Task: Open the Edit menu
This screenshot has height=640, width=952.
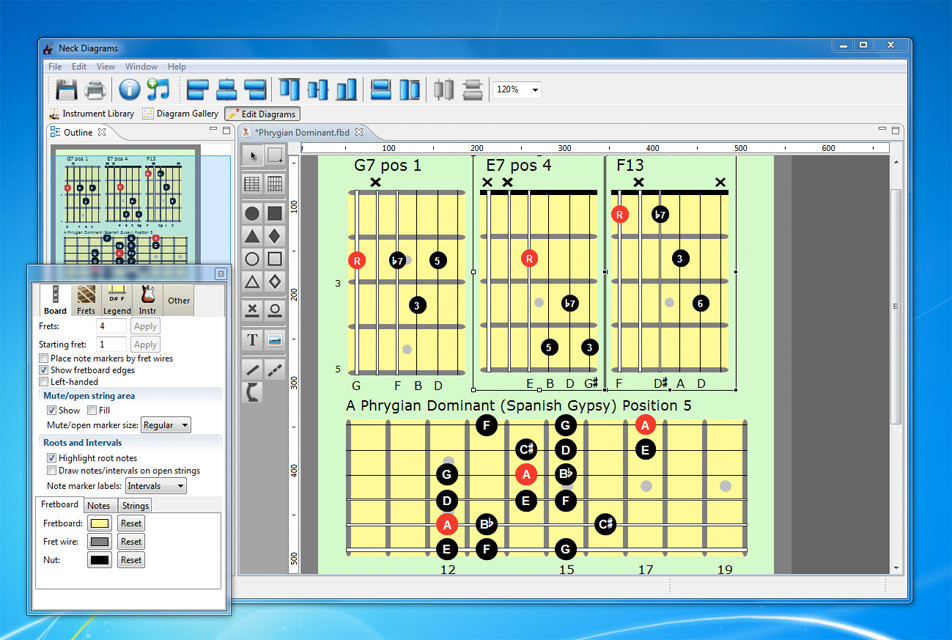Action: point(79,67)
